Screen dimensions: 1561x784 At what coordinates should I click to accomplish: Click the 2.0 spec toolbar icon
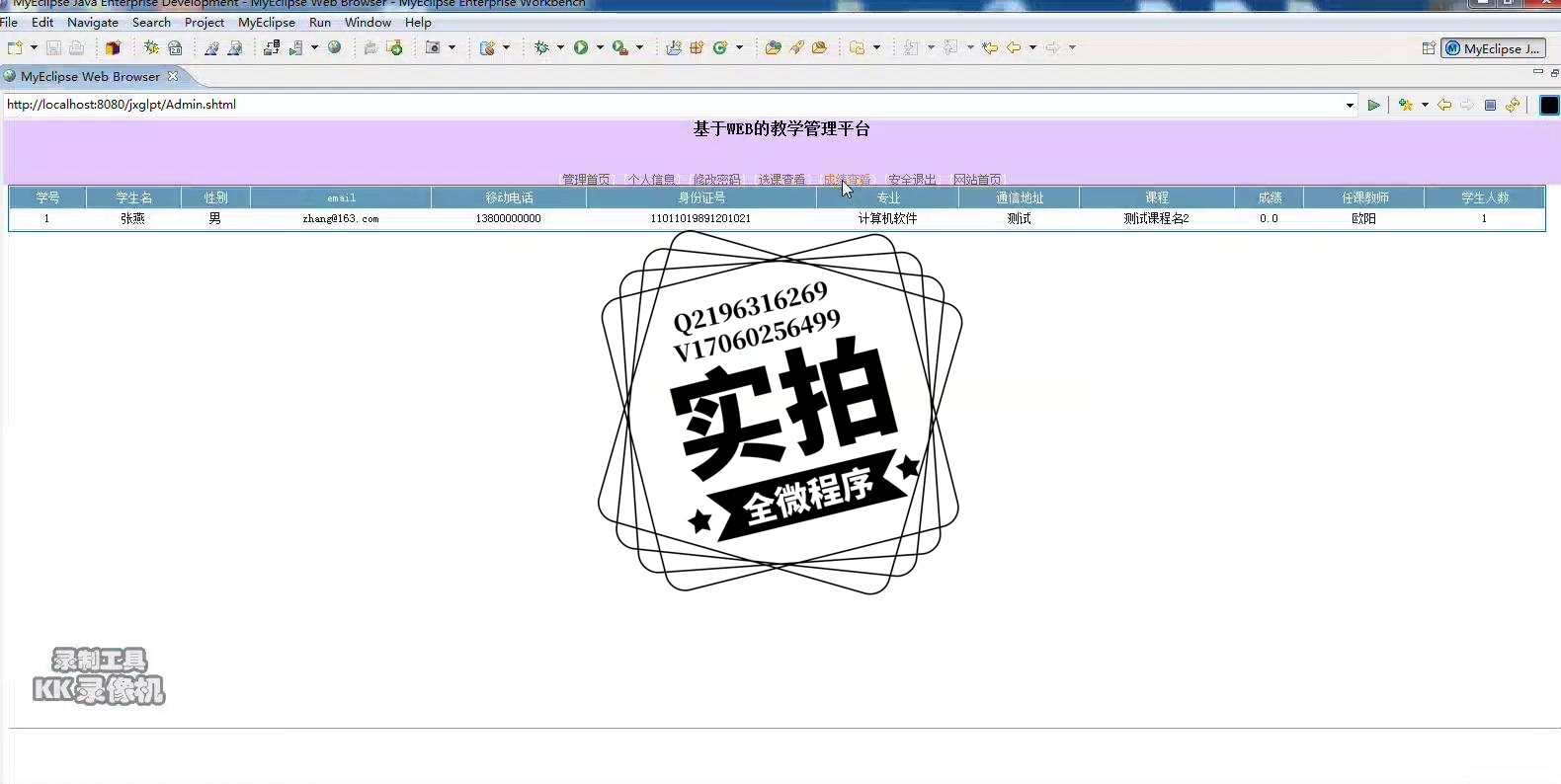point(175,47)
